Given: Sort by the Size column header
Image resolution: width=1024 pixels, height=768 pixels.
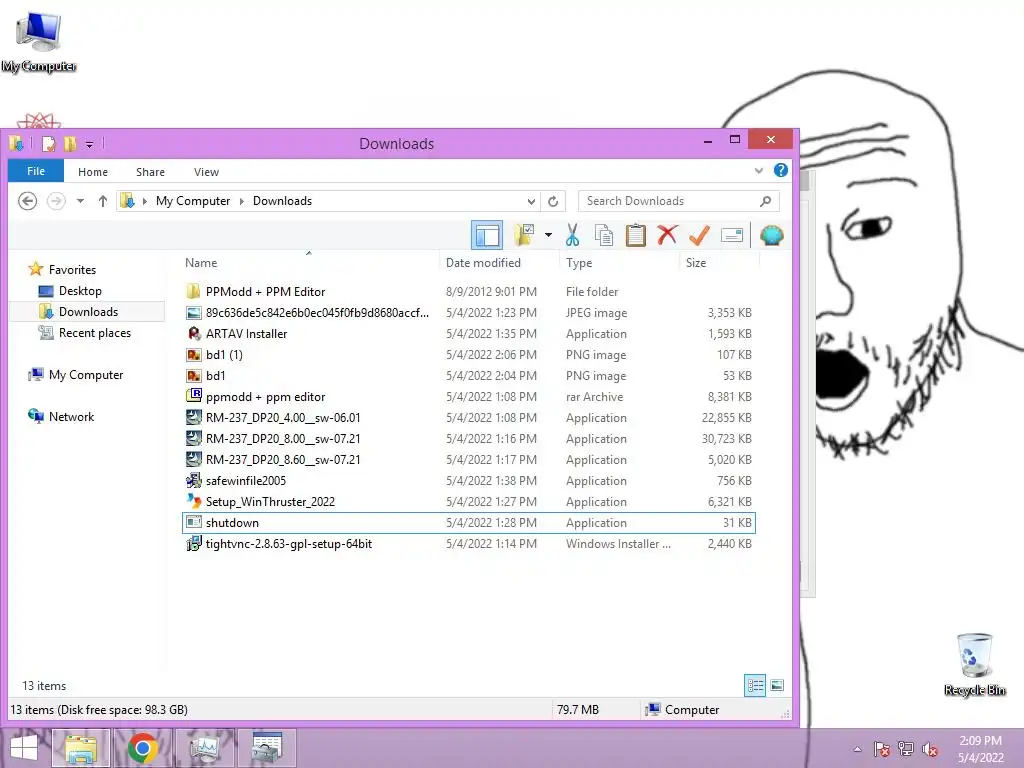Looking at the screenshot, I should click(696, 263).
